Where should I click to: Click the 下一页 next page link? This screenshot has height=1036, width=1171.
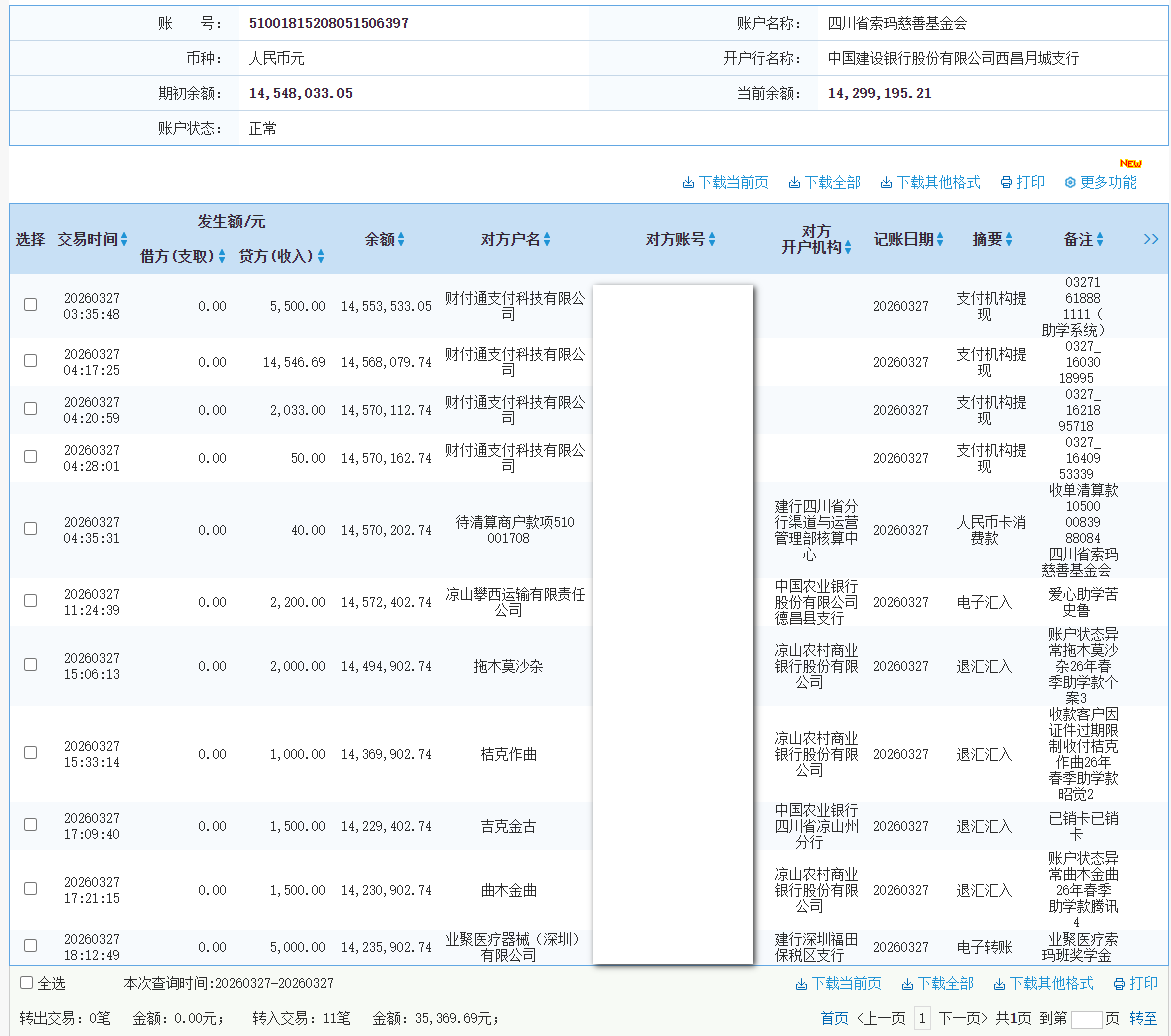pyautogui.click(x=962, y=1017)
